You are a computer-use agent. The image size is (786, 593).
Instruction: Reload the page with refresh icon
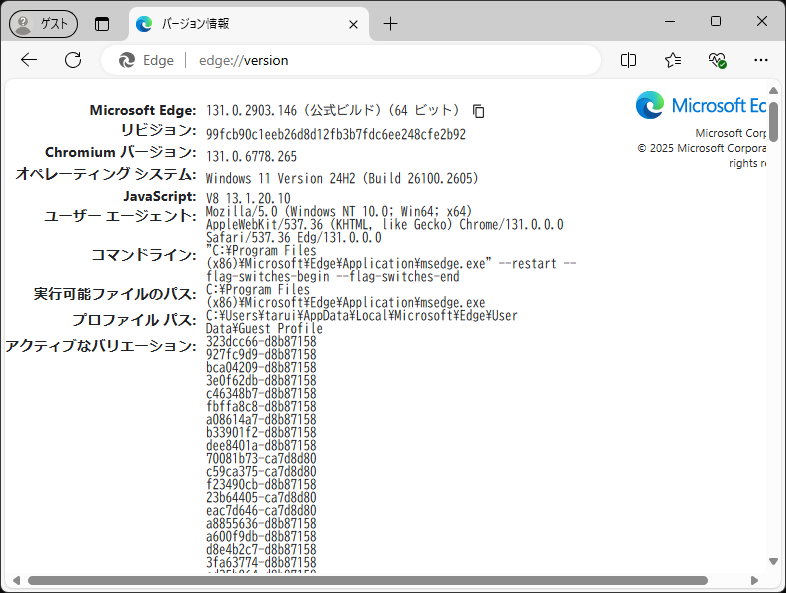coord(73,60)
